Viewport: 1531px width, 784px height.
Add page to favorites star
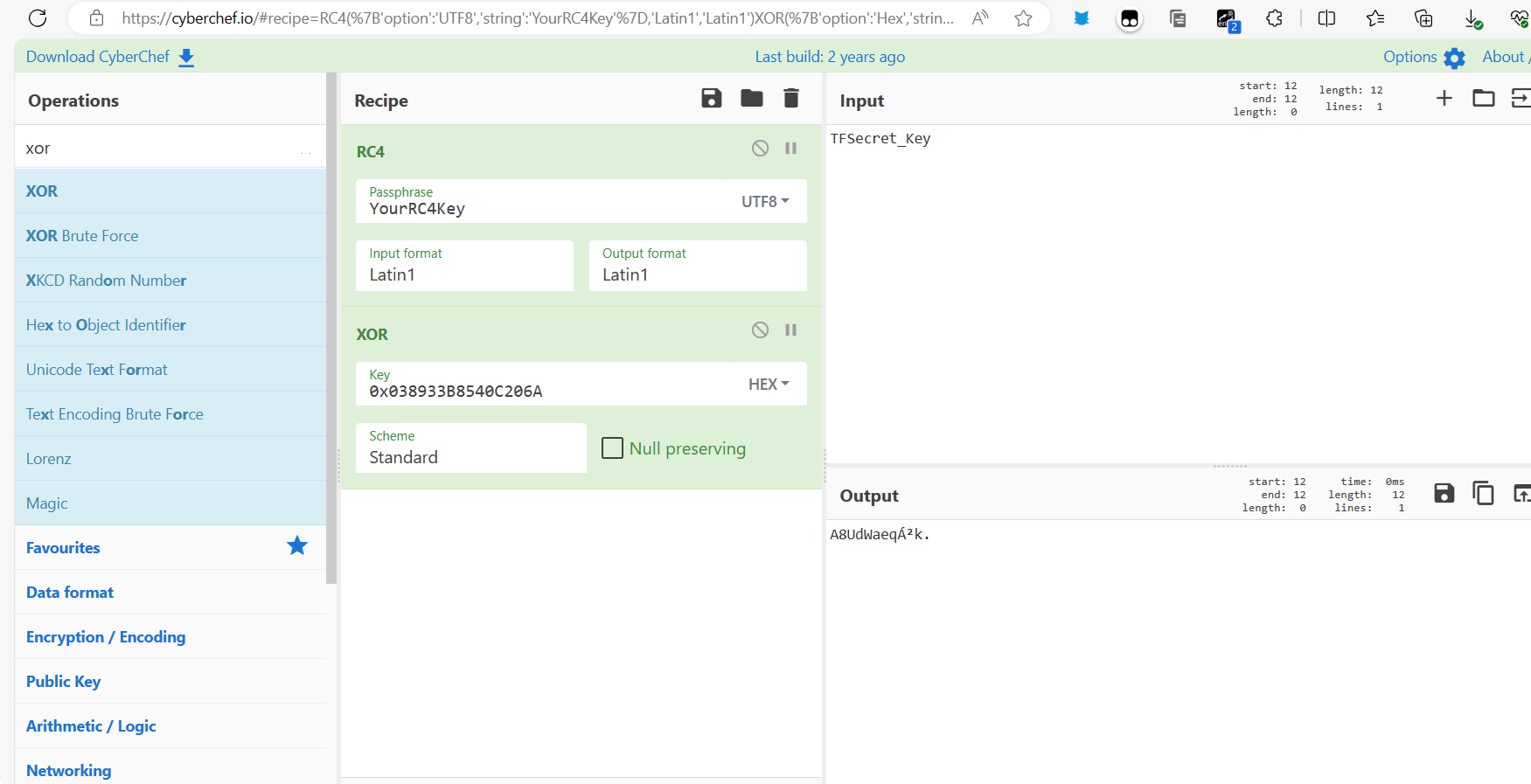1024,17
